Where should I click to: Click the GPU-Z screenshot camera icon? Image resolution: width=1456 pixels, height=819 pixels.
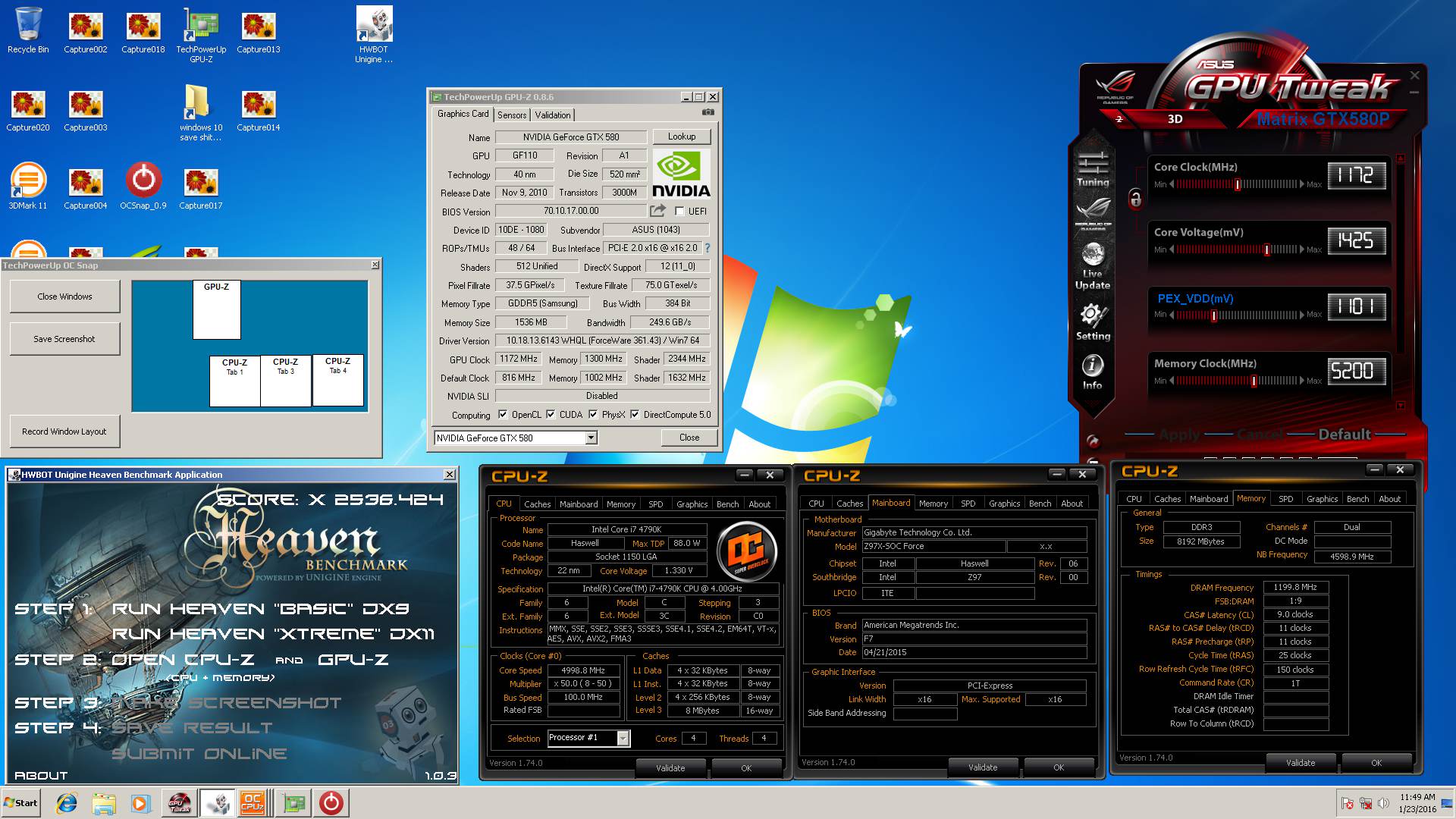(708, 112)
